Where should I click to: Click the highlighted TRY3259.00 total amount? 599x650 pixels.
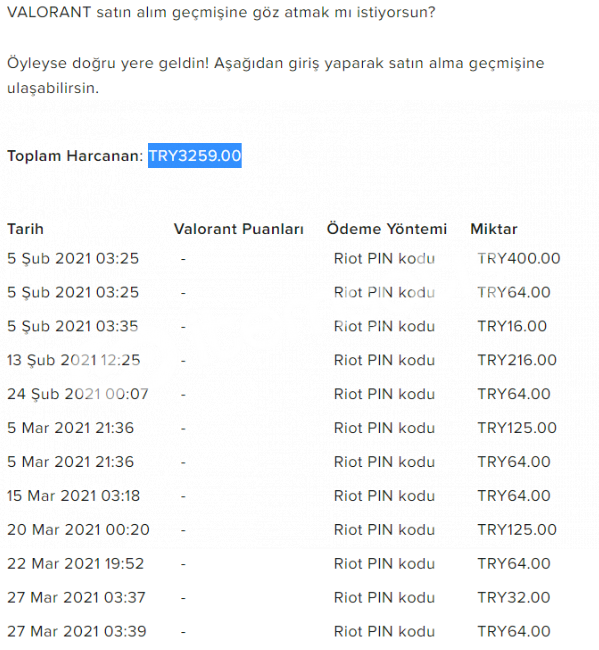point(195,155)
